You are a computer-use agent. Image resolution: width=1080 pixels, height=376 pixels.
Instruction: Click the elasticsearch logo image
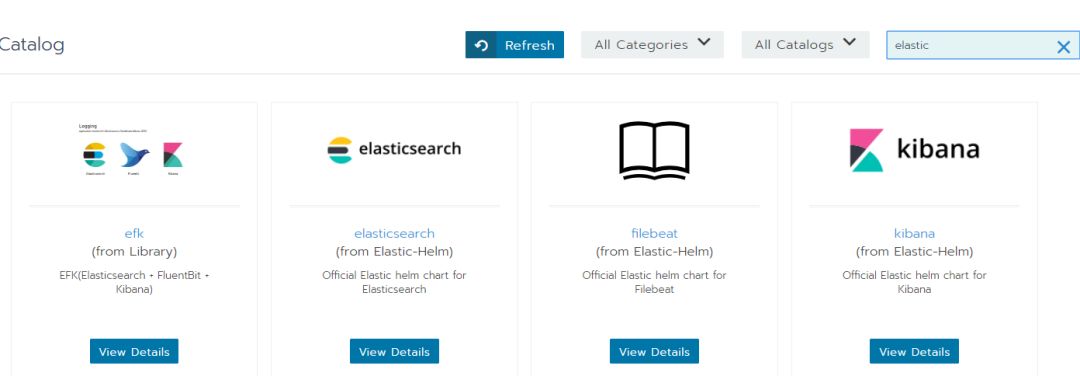point(394,149)
